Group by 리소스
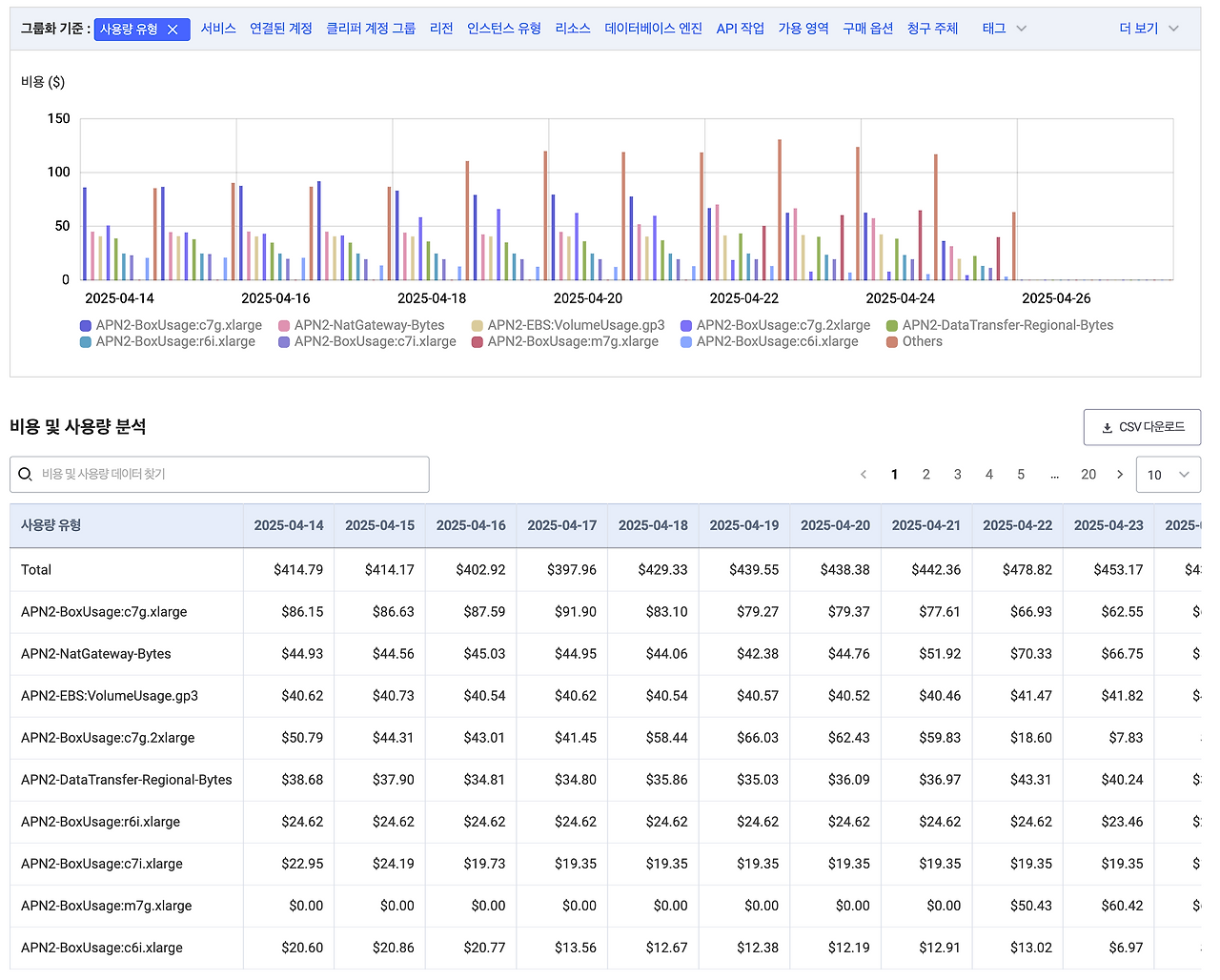Image resolution: width=1220 pixels, height=980 pixels. (573, 29)
